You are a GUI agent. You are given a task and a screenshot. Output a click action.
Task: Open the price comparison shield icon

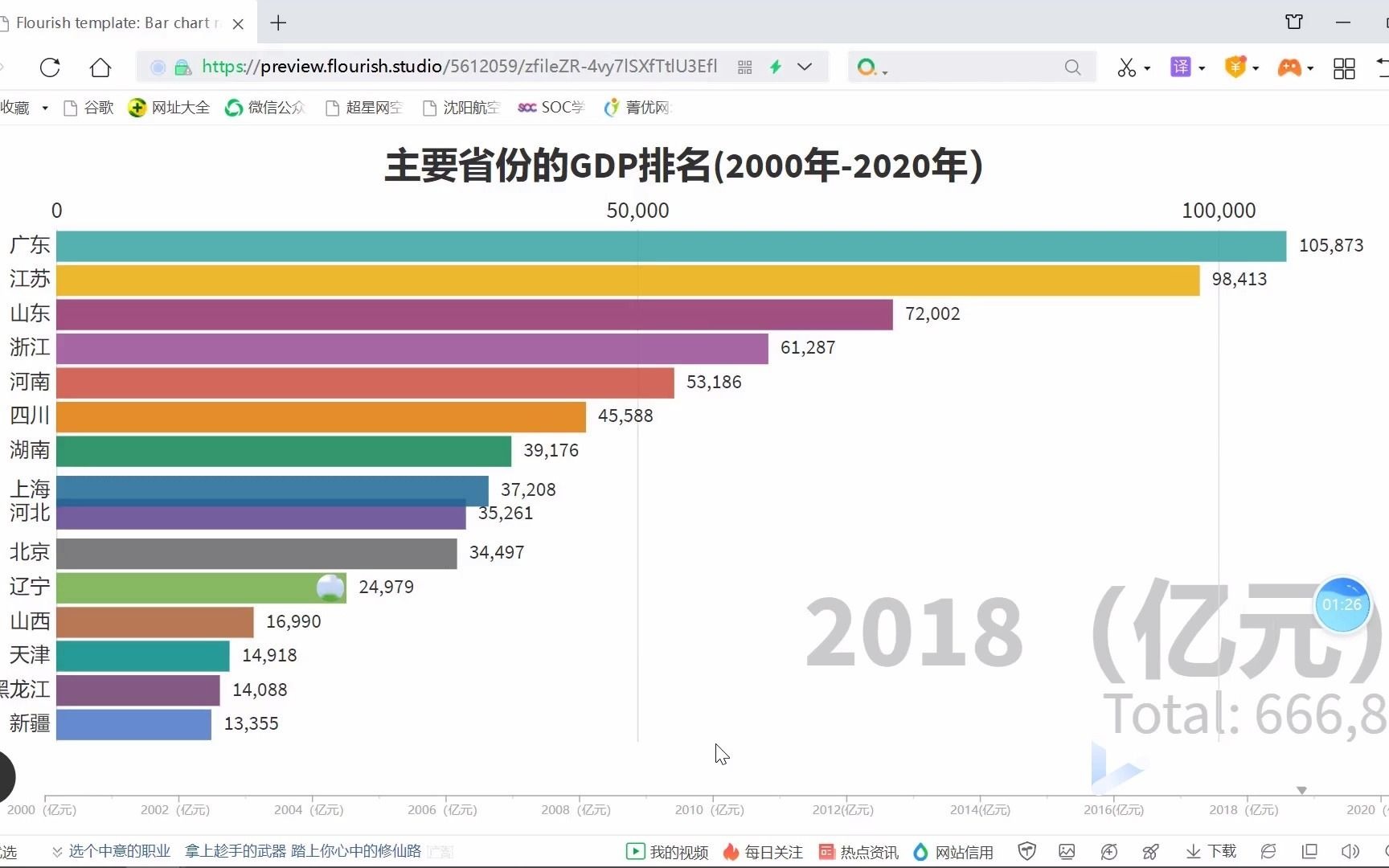click(1236, 67)
